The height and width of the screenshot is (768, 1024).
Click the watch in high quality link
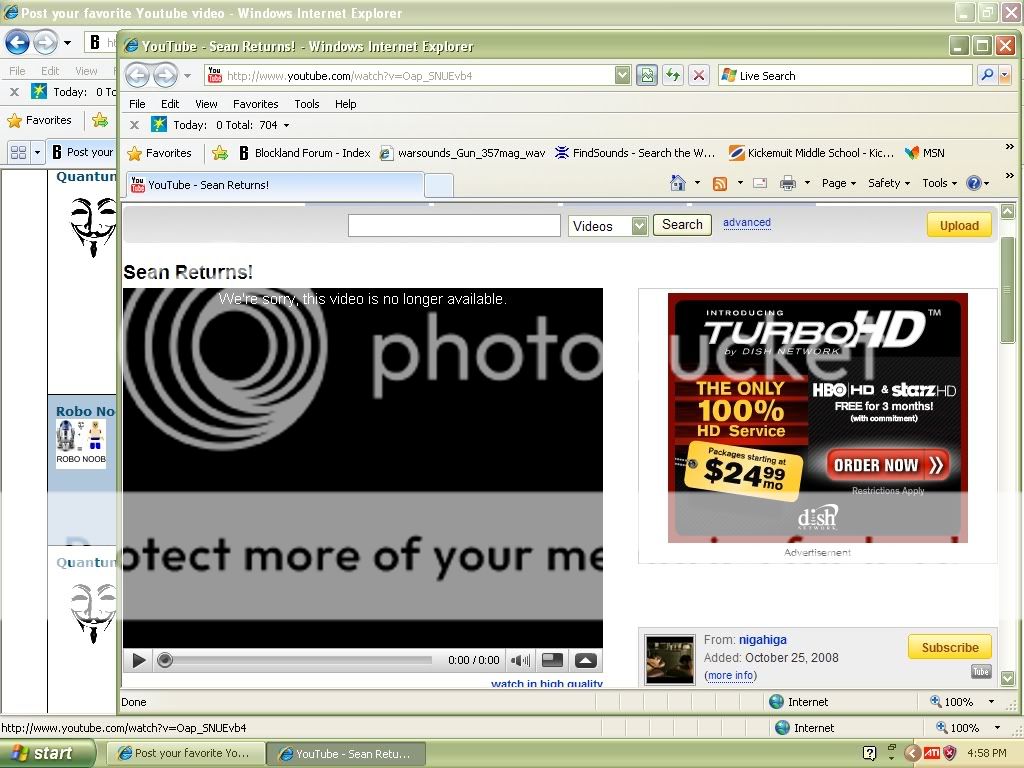click(x=547, y=683)
